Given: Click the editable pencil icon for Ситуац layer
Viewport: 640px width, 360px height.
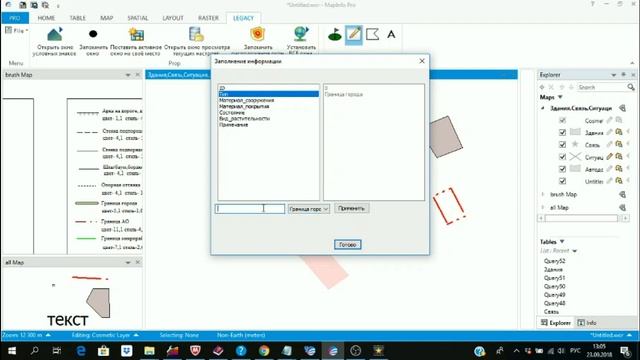Looking at the screenshot, I should (x=609, y=157).
